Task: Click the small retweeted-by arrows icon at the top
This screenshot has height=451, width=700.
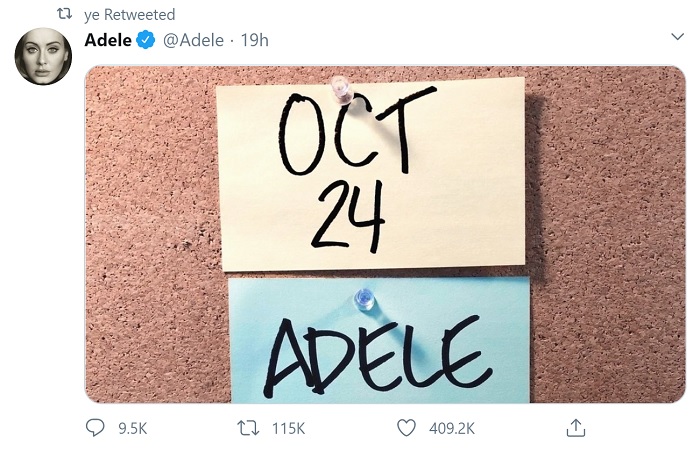Action: click(x=65, y=14)
